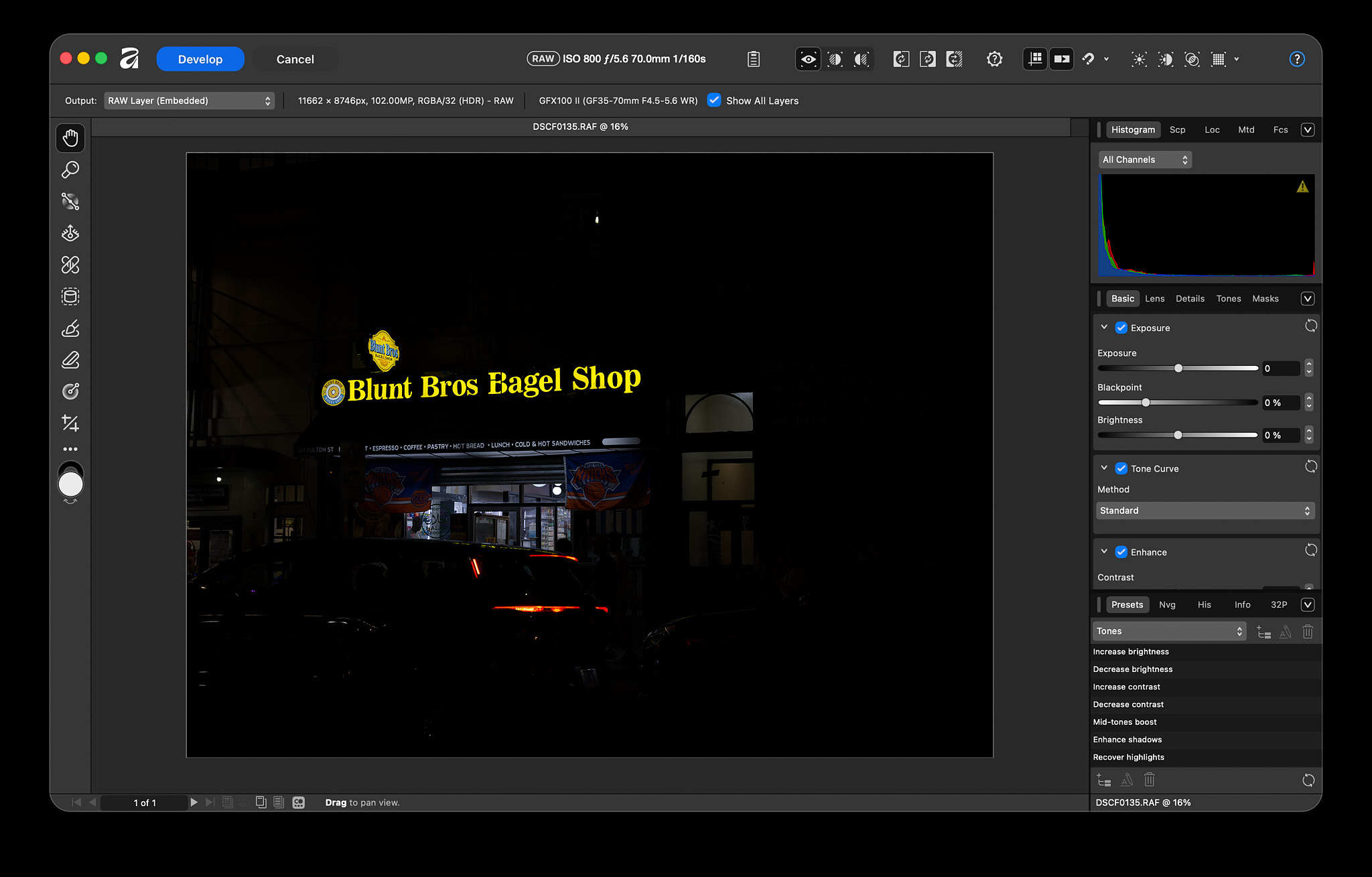
Task: Collapse the Enhance section chevron
Action: click(1104, 551)
